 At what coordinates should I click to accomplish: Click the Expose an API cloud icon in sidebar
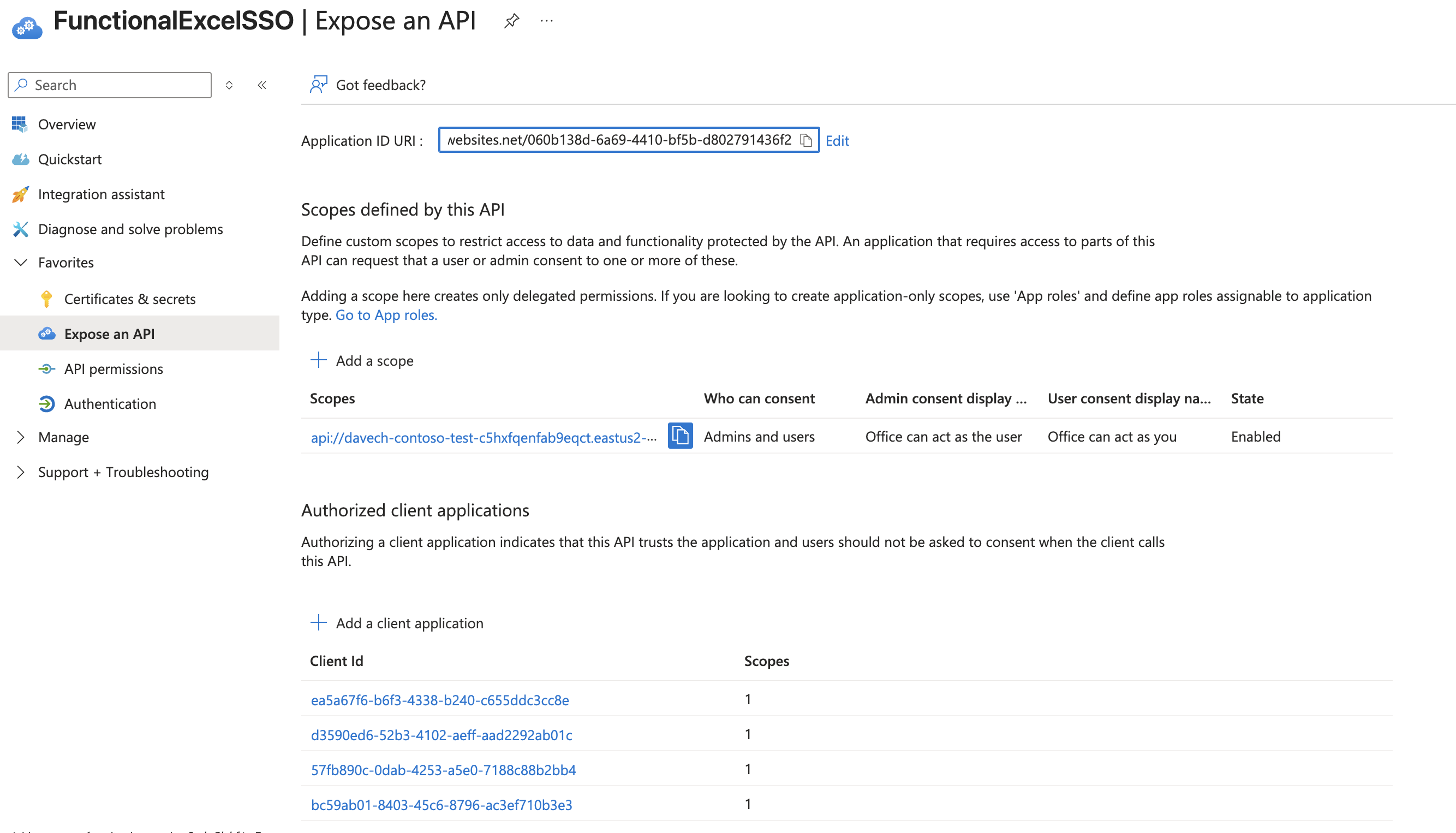(x=46, y=334)
